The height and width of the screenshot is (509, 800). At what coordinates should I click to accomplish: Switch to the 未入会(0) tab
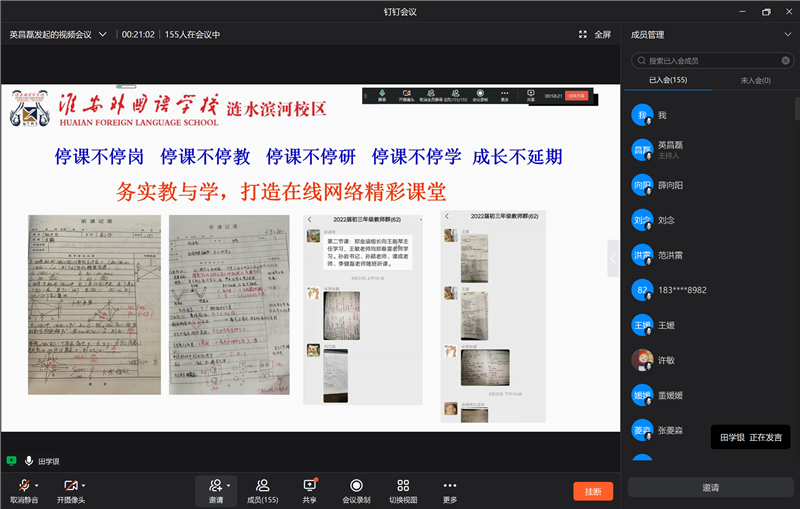pos(753,80)
